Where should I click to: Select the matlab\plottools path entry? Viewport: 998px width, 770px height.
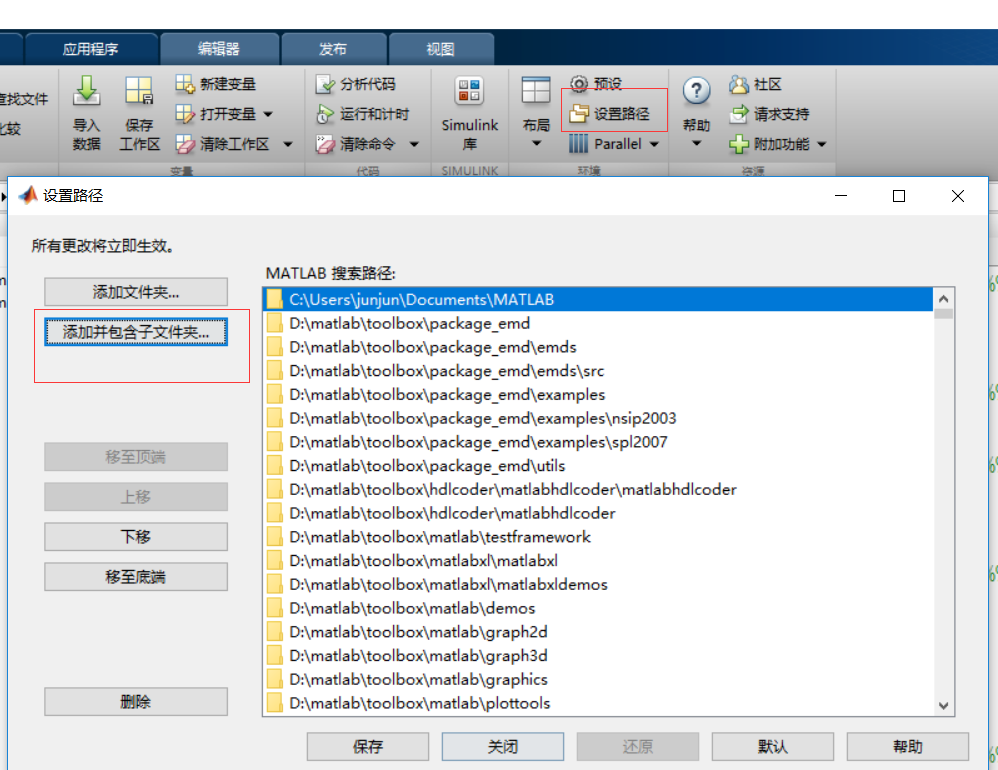[598, 703]
